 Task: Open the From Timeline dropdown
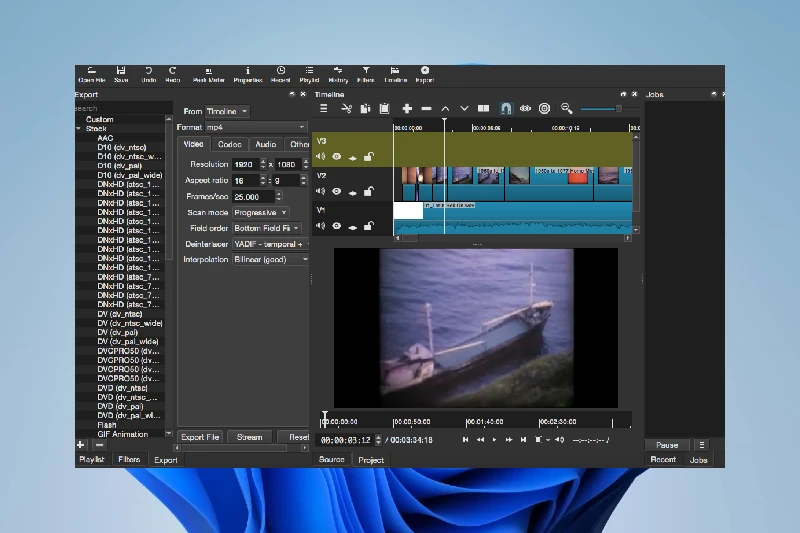click(x=227, y=111)
